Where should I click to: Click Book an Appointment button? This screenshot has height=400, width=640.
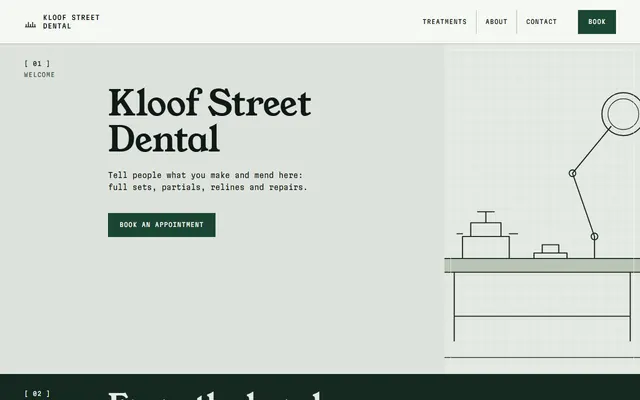click(x=162, y=225)
